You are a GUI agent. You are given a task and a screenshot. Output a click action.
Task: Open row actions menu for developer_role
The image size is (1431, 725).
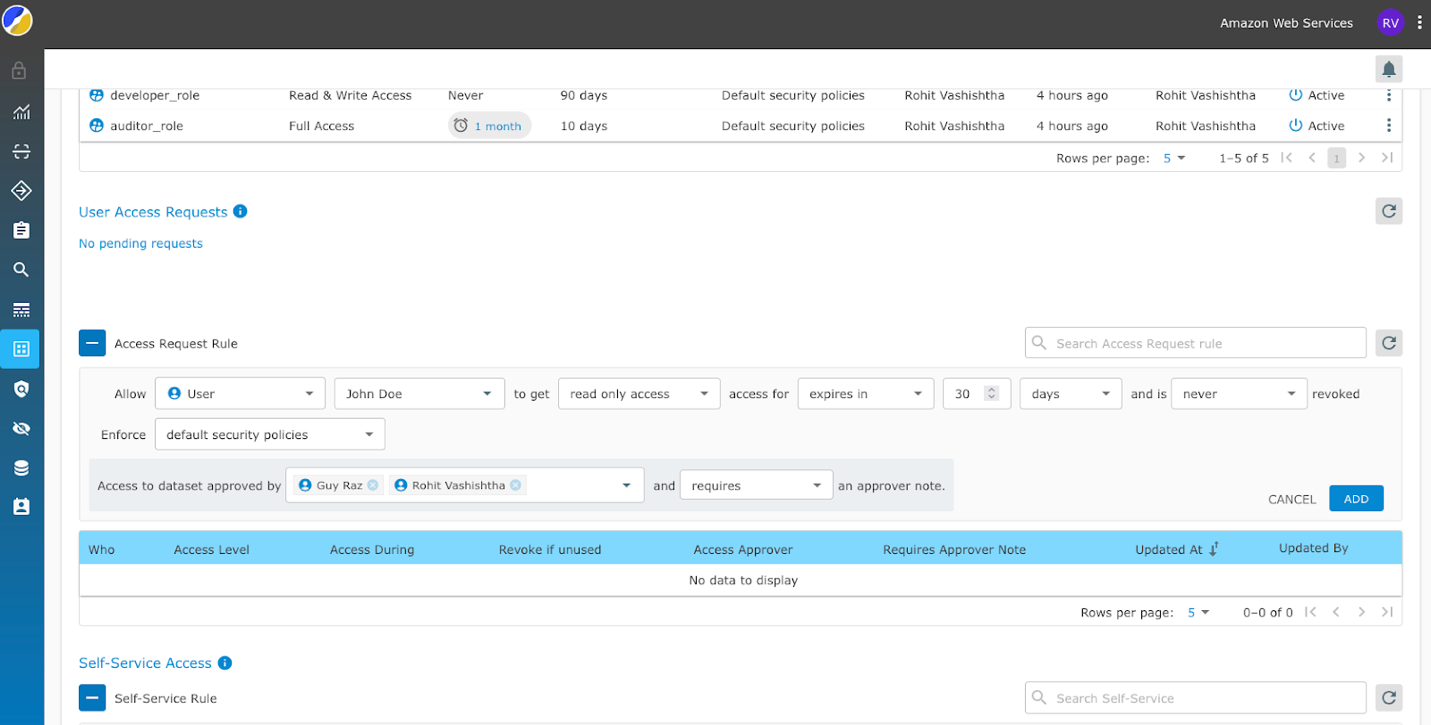coord(1388,95)
